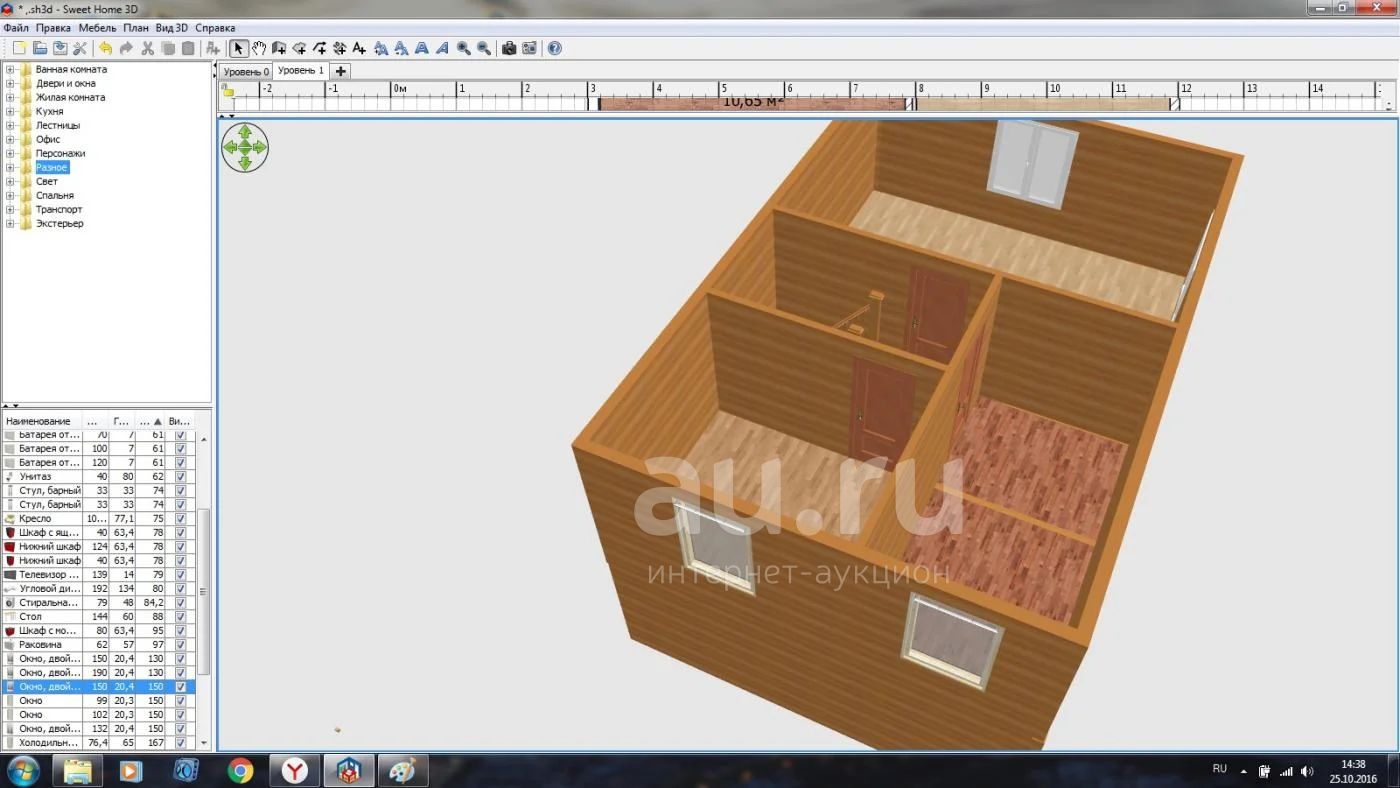Open Google Chrome from the taskbar

240,771
